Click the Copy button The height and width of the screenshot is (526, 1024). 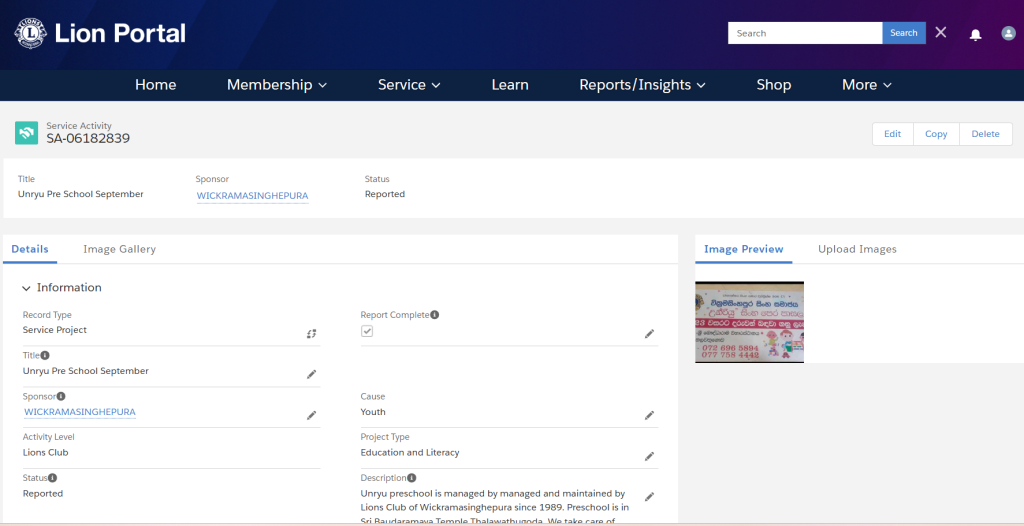click(936, 134)
